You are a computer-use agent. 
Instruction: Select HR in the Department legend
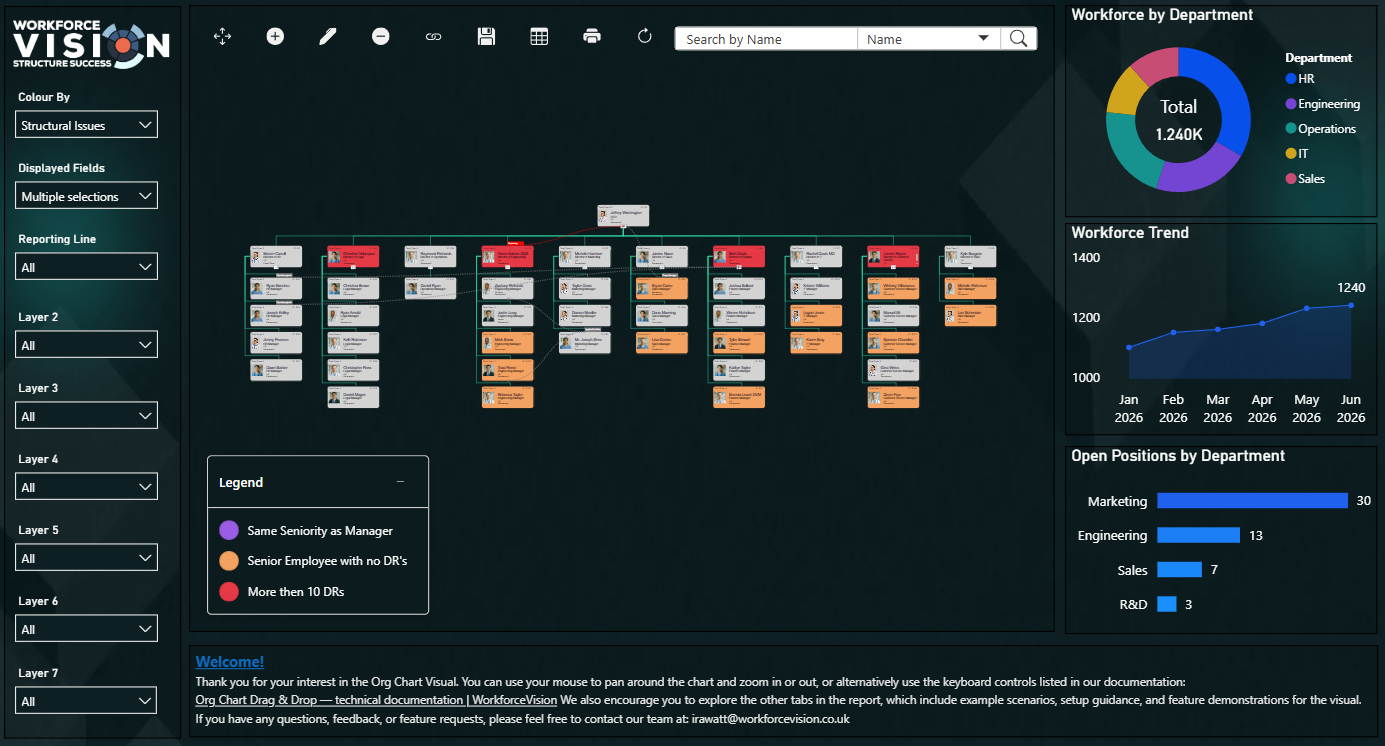click(x=1300, y=79)
